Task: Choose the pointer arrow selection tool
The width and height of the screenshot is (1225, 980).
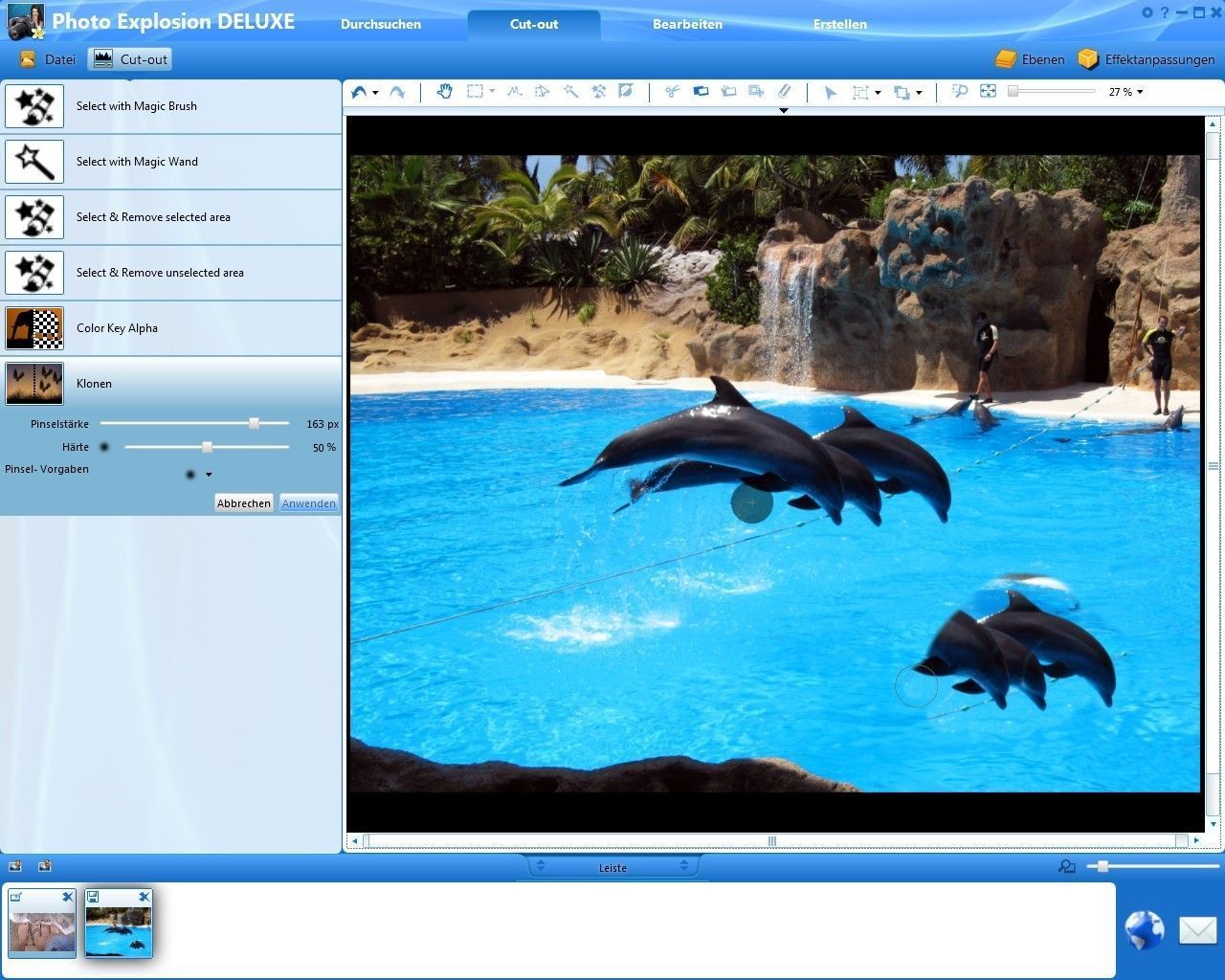Action: (x=830, y=92)
